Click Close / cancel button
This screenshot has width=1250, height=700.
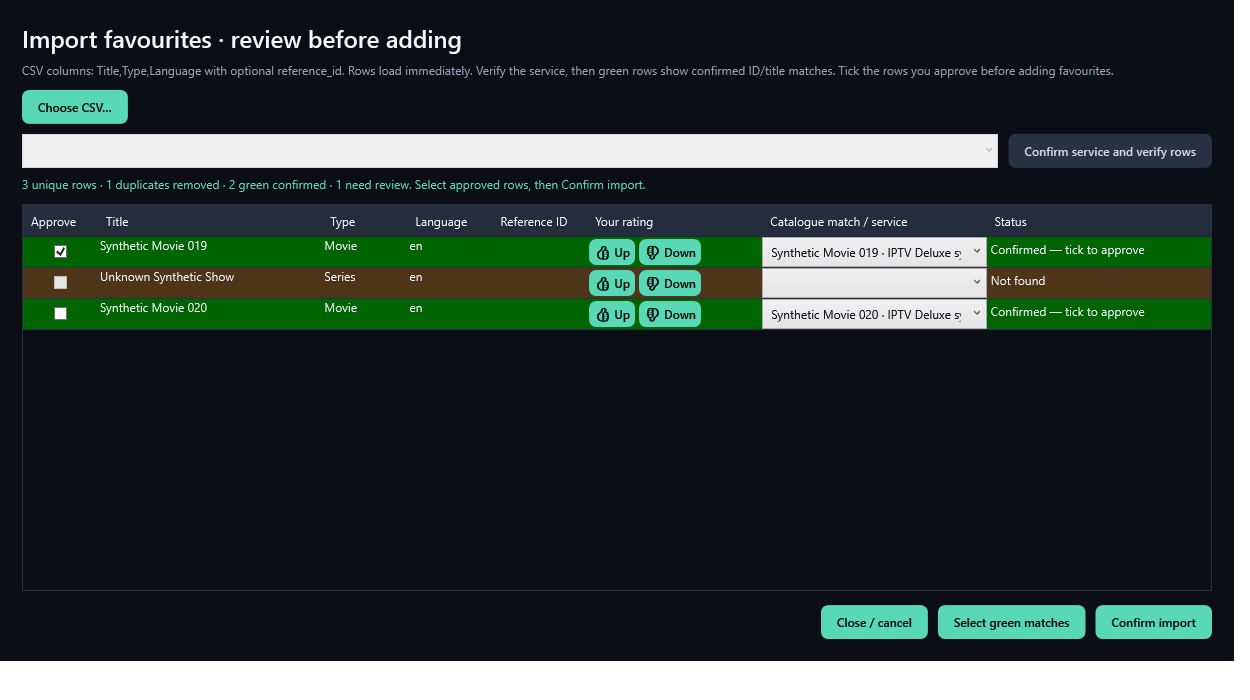[x=874, y=622]
